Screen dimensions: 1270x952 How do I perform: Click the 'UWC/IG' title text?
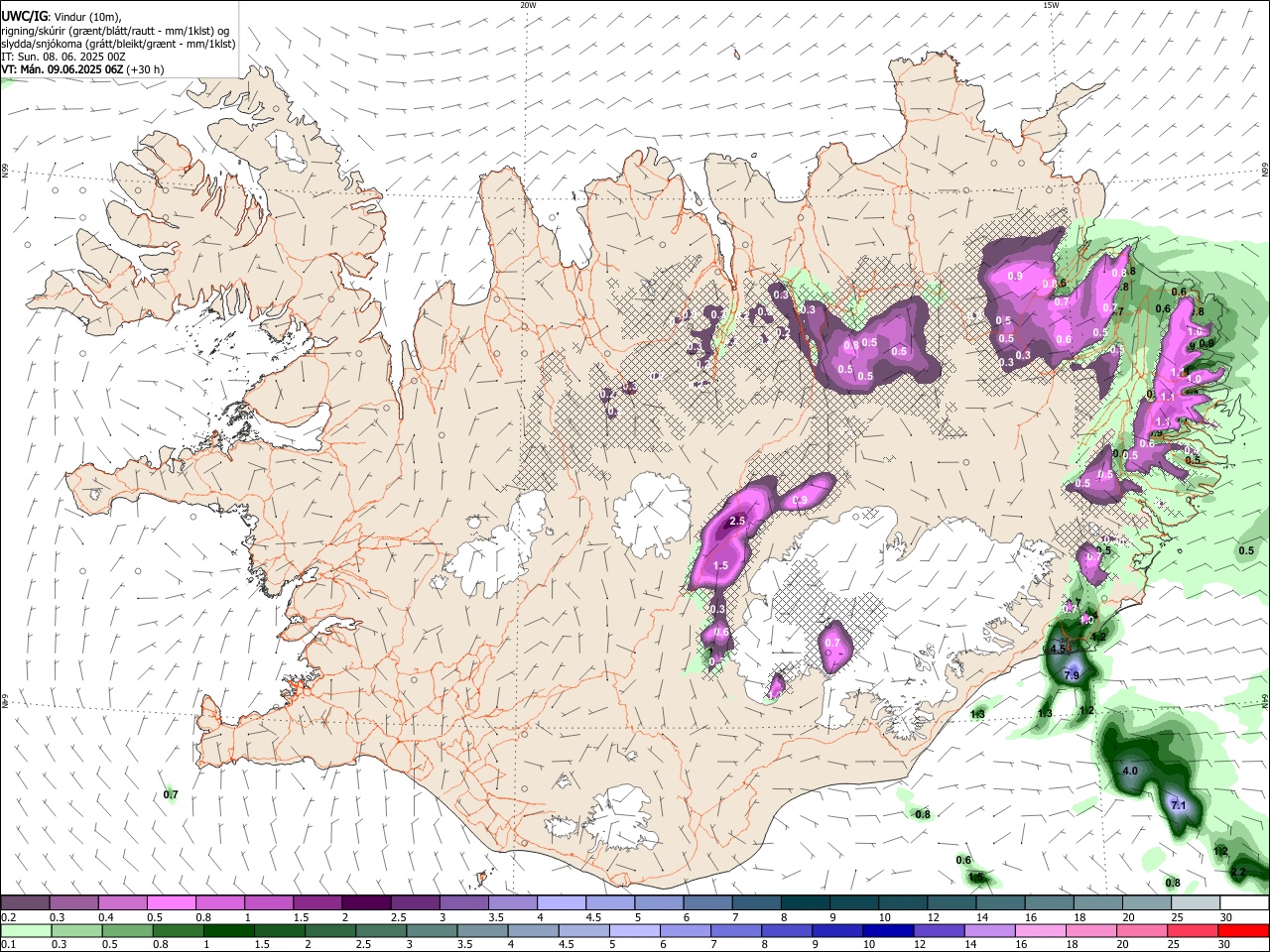coord(24,17)
